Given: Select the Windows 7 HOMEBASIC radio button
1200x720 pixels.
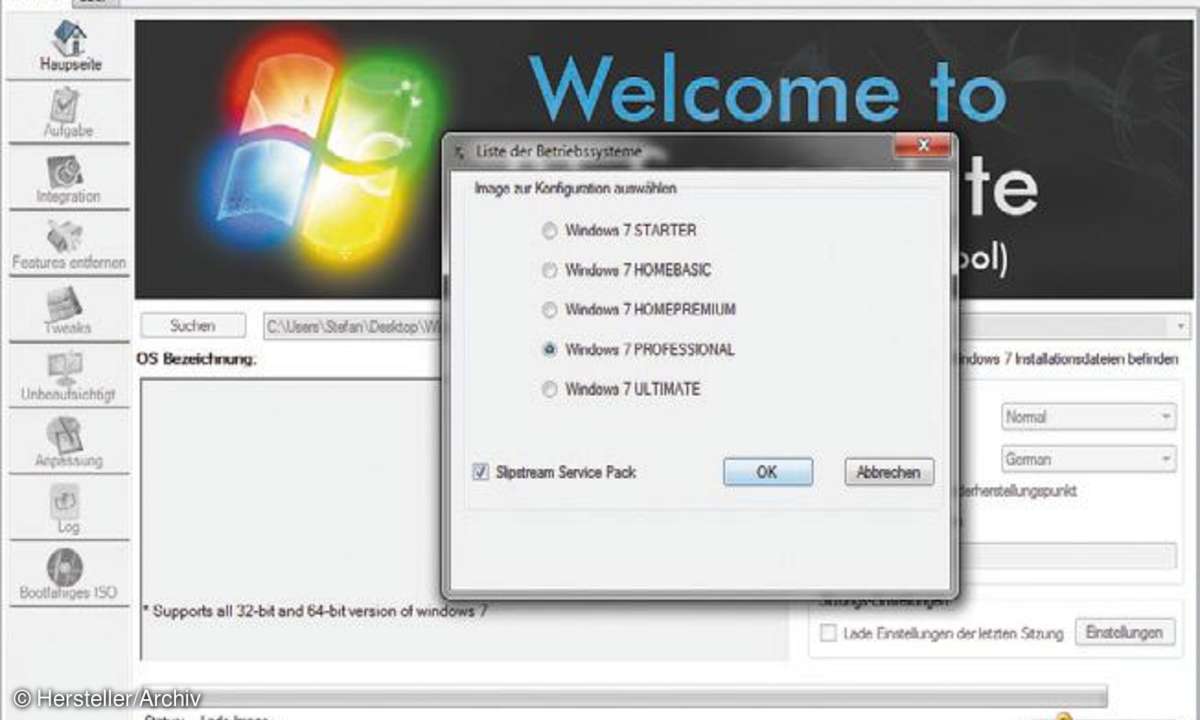Looking at the screenshot, I should [549, 271].
